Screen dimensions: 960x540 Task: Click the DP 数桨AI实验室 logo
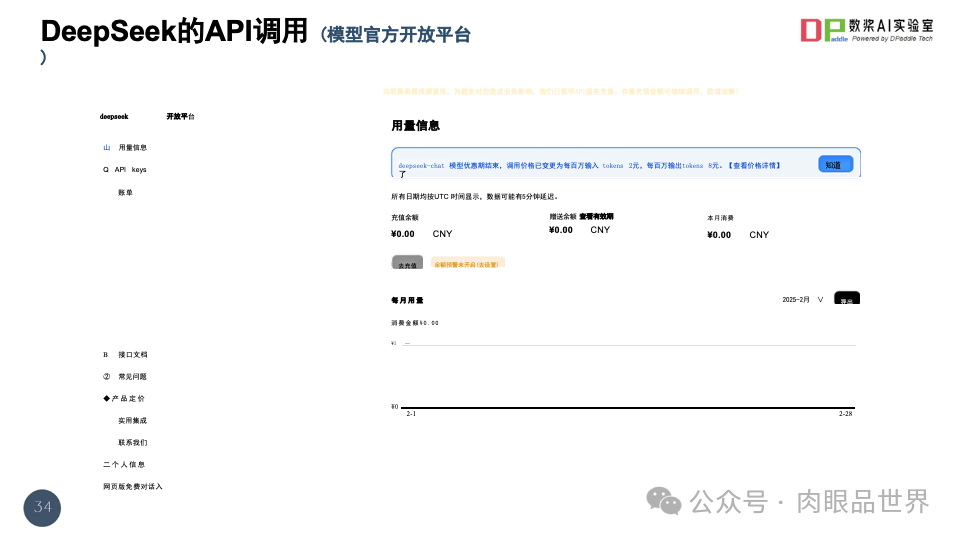point(867,30)
